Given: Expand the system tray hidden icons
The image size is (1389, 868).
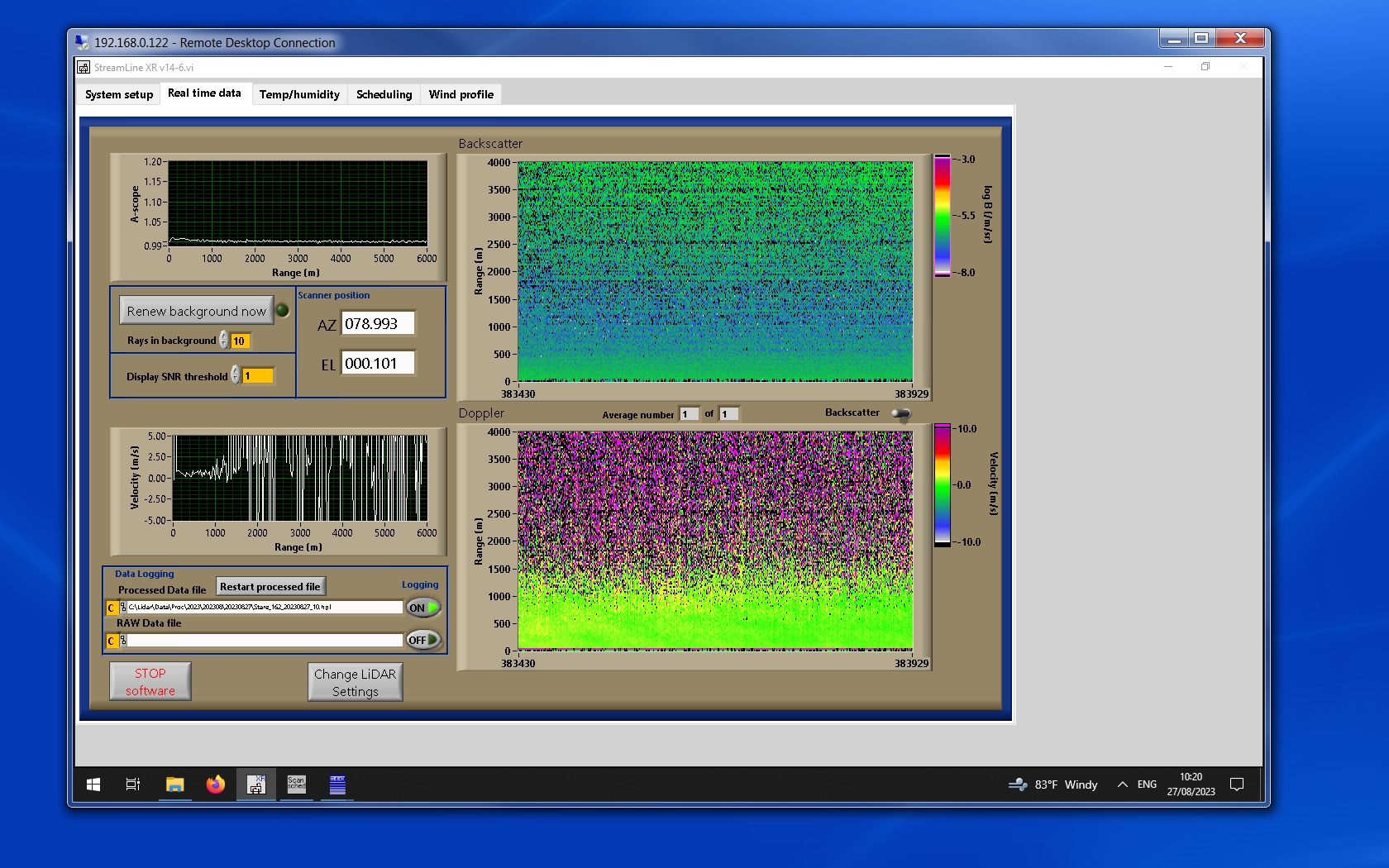Looking at the screenshot, I should [1122, 785].
